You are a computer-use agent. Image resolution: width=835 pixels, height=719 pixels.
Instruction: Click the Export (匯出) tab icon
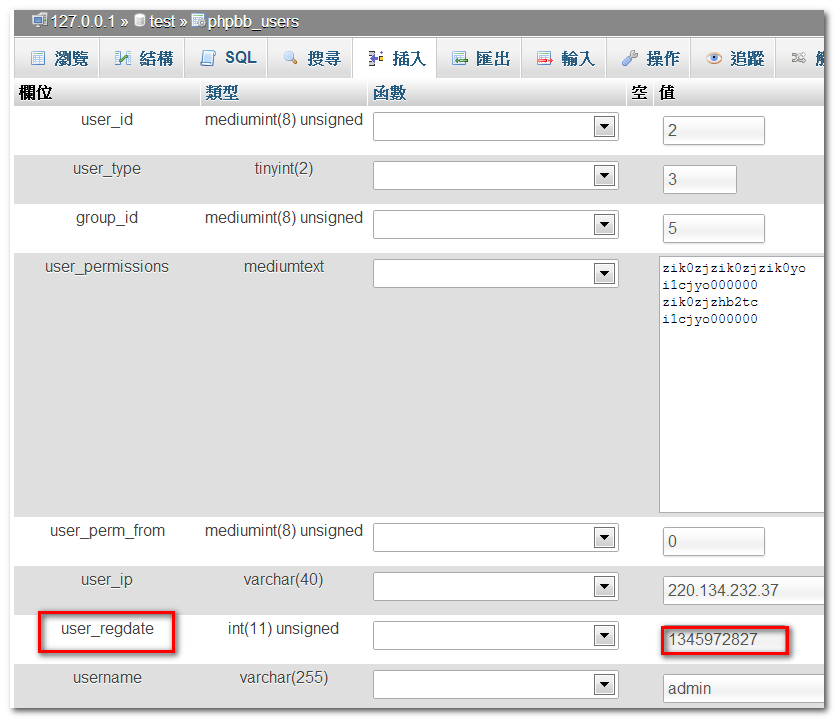point(460,59)
